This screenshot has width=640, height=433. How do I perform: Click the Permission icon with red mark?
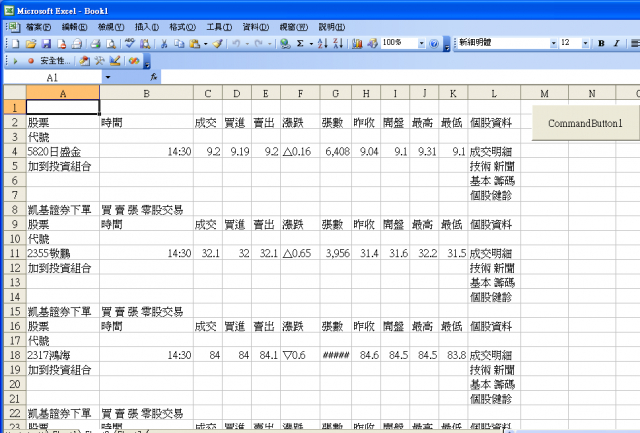[x=61, y=43]
